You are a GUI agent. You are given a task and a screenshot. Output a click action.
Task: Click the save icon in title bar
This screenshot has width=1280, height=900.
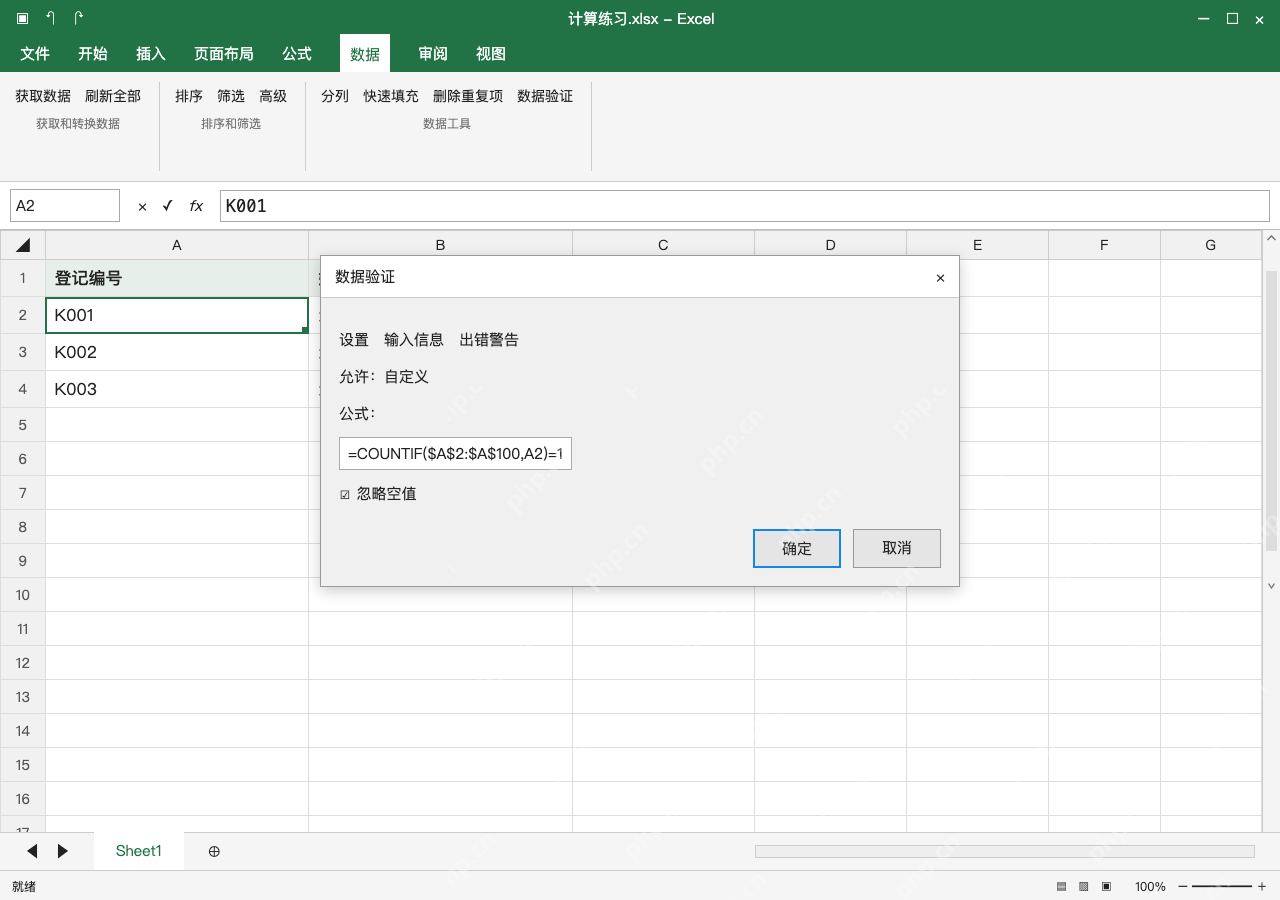click(22, 18)
